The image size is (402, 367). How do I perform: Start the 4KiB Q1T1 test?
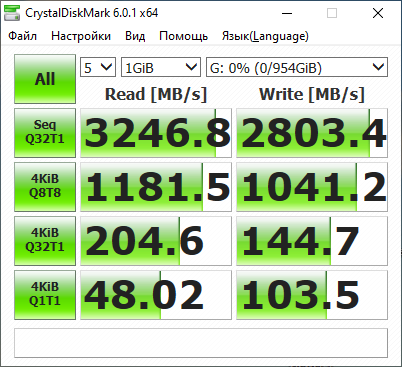point(45,295)
